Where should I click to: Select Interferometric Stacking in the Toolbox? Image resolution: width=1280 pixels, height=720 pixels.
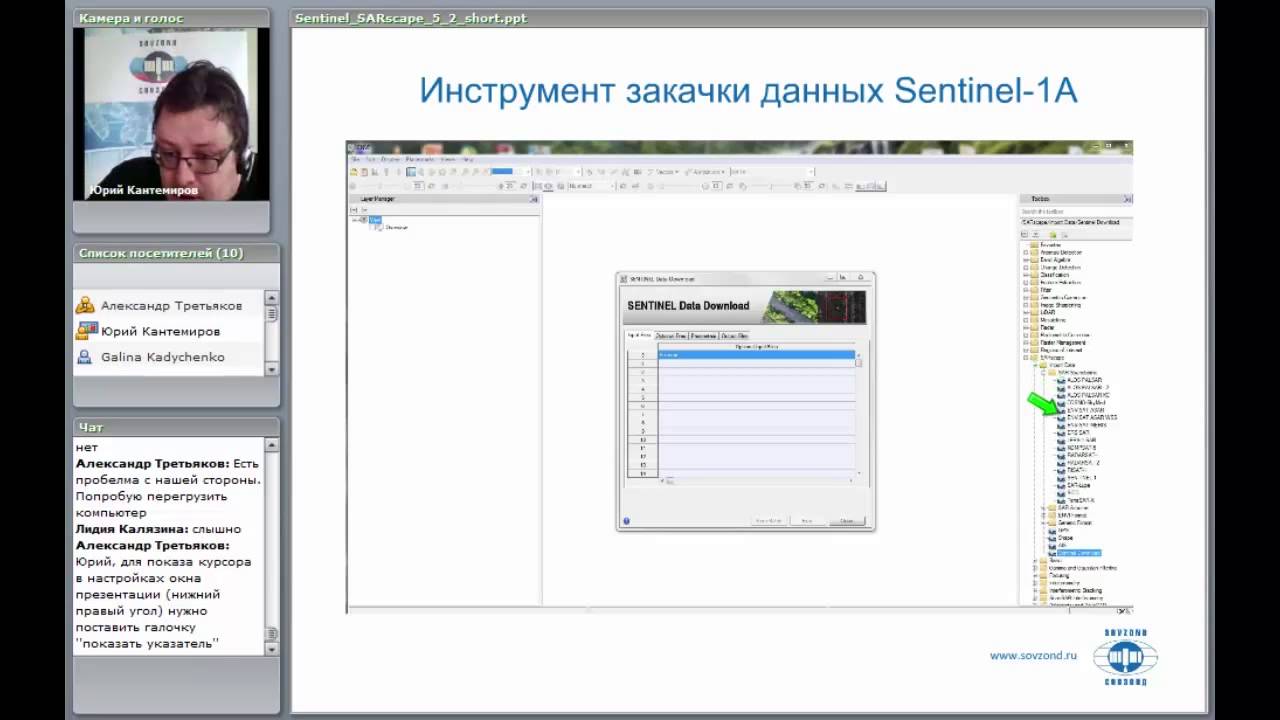click(x=1075, y=591)
